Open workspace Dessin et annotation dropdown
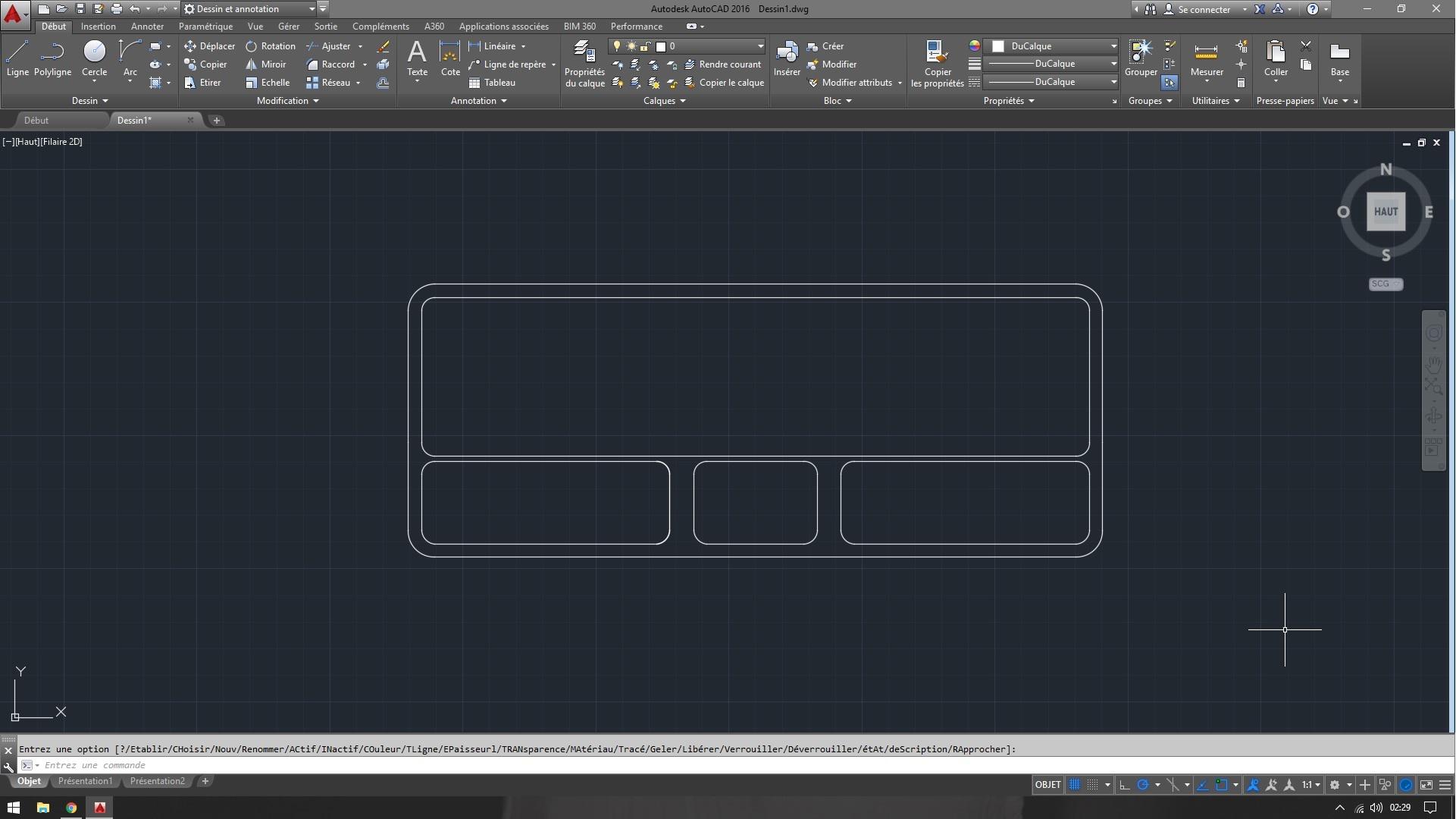1456x819 pixels. (311, 9)
